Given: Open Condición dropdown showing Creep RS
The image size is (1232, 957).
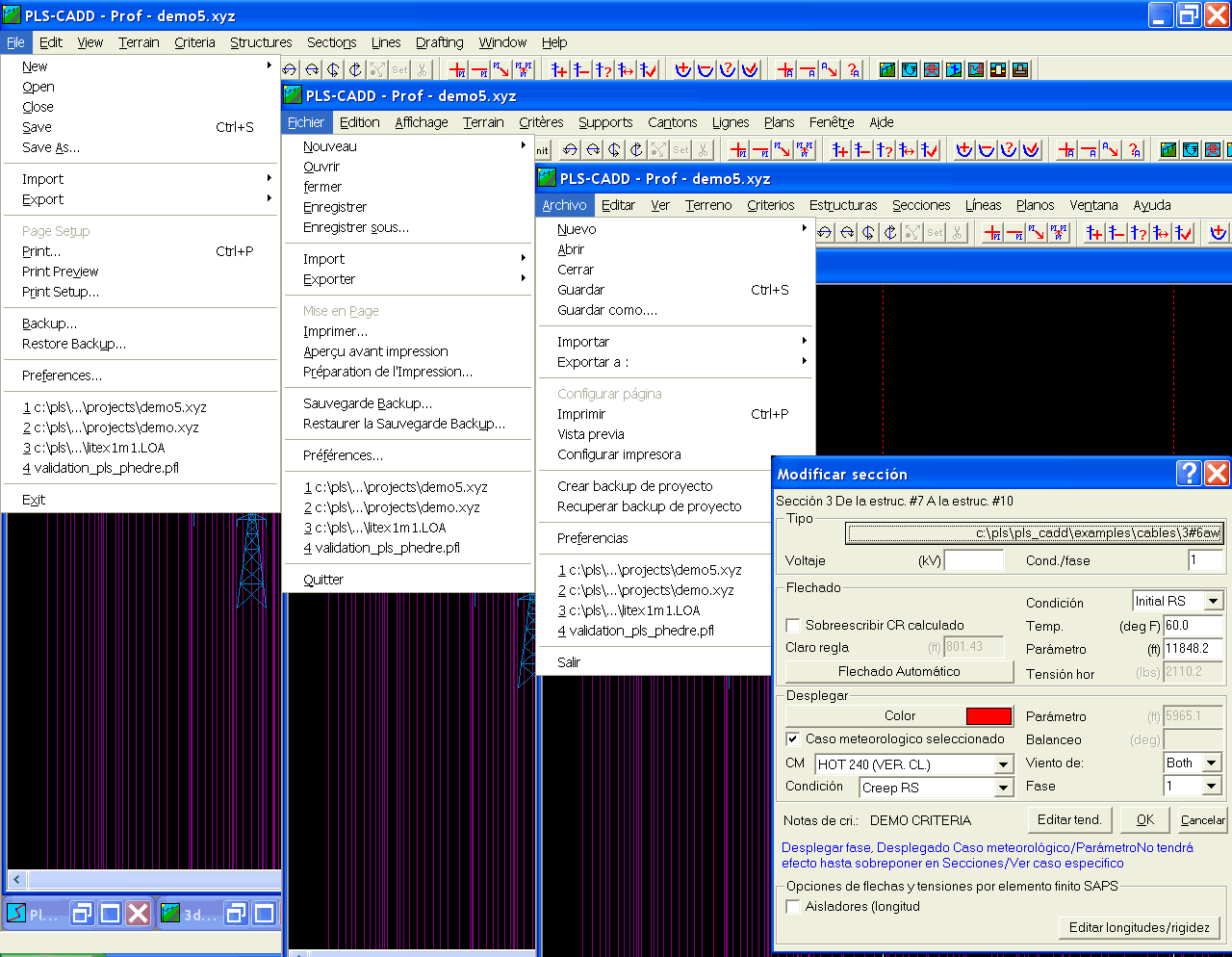Looking at the screenshot, I should point(1003,788).
